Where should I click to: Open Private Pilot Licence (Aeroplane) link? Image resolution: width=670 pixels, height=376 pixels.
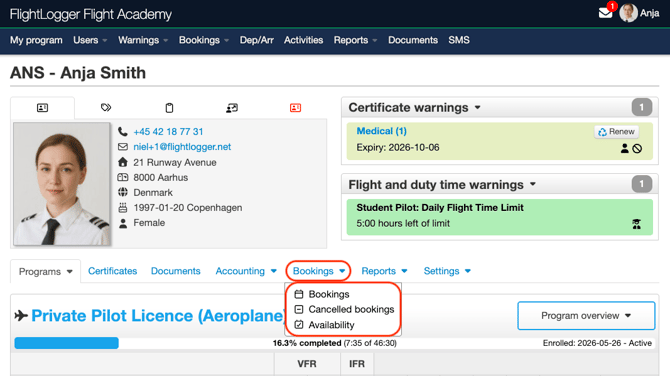coord(158,316)
